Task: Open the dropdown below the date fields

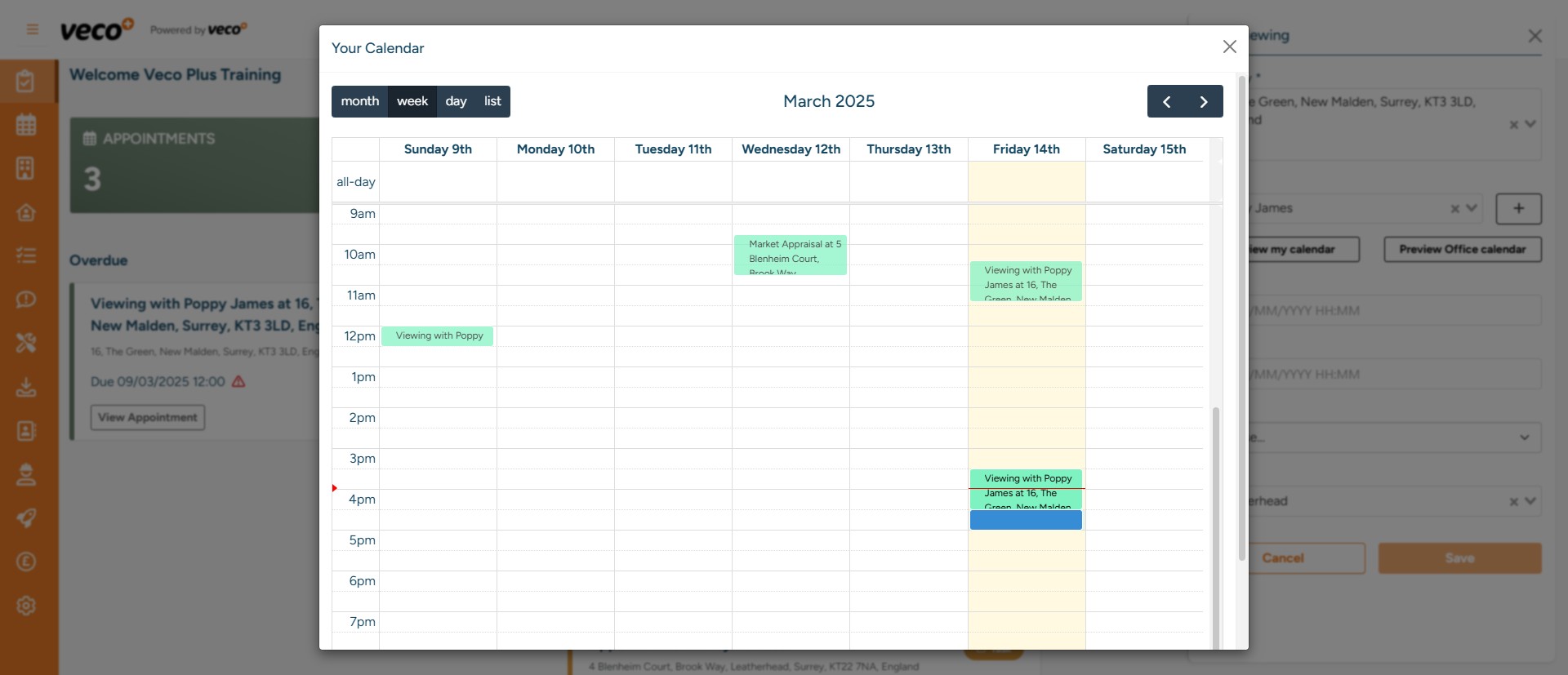Action: [x=1395, y=437]
